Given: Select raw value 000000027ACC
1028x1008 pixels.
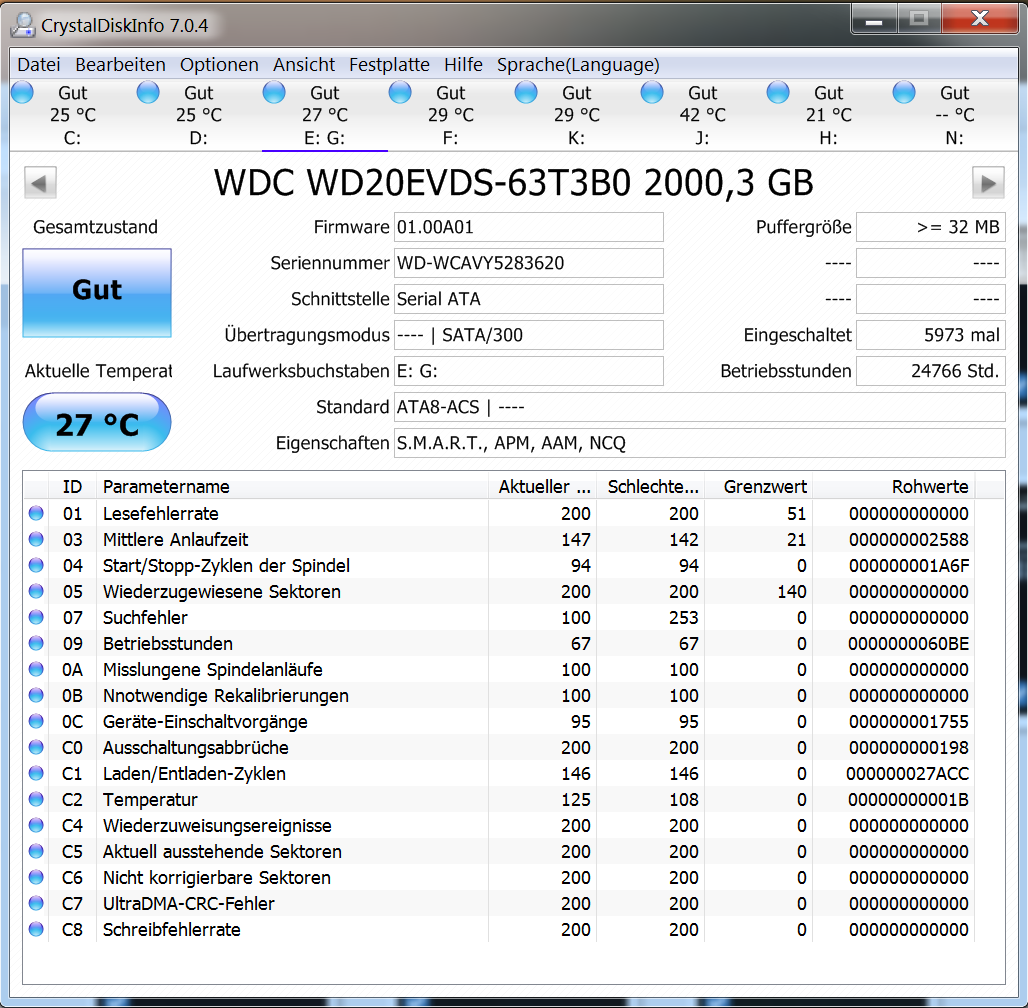Looking at the screenshot, I should 907,774.
